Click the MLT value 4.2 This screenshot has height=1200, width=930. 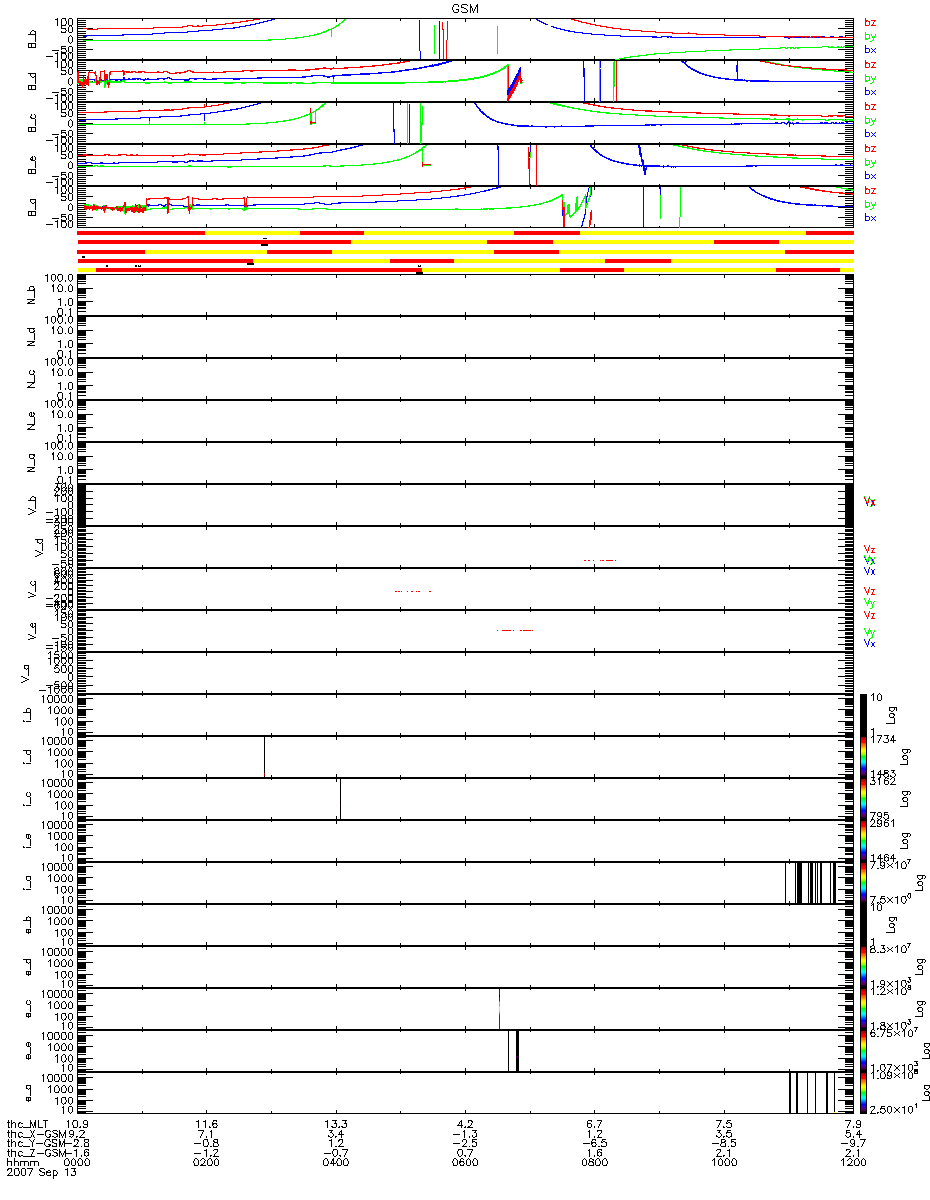[465, 1124]
